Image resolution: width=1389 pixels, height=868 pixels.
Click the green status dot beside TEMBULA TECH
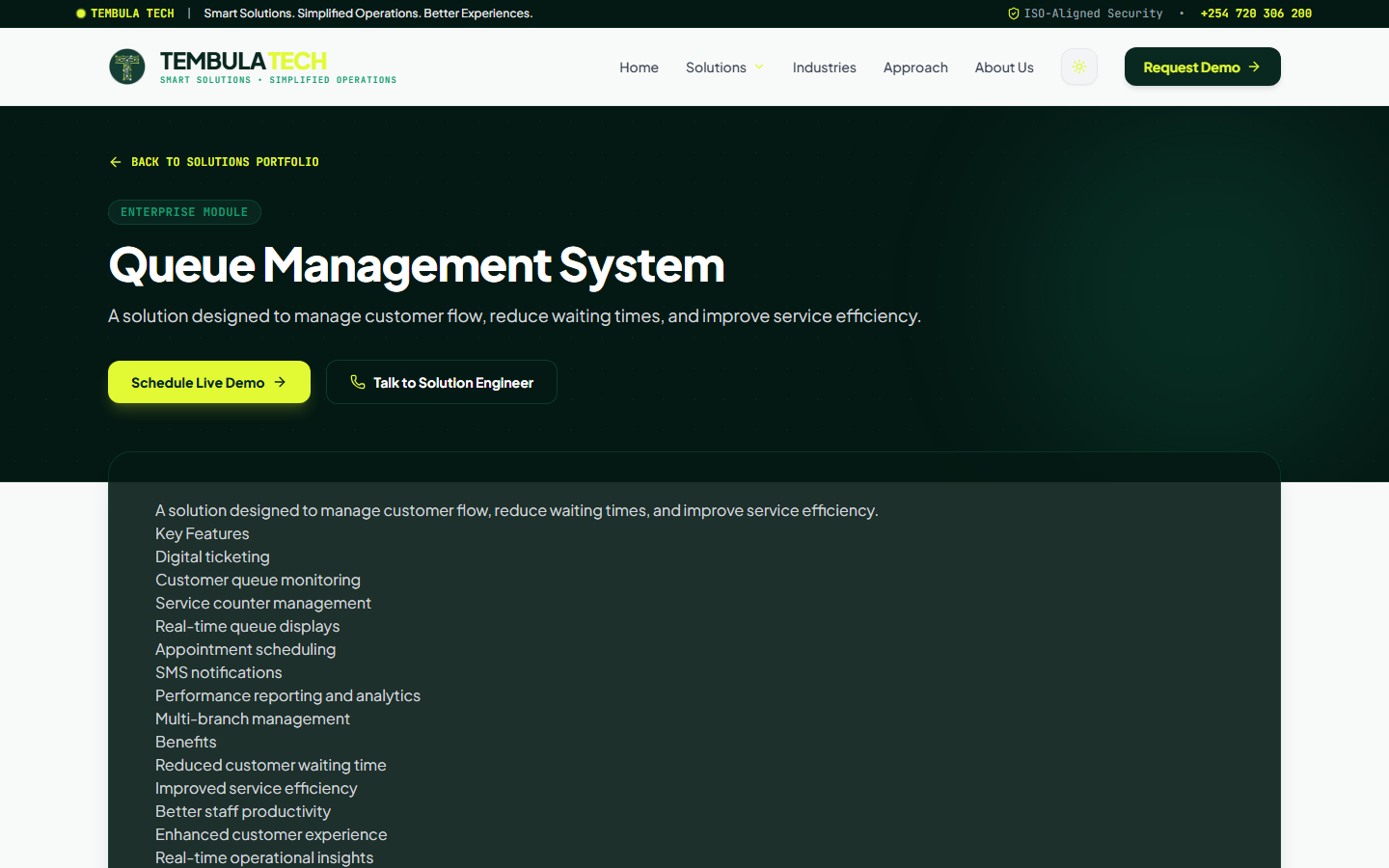[x=81, y=14]
